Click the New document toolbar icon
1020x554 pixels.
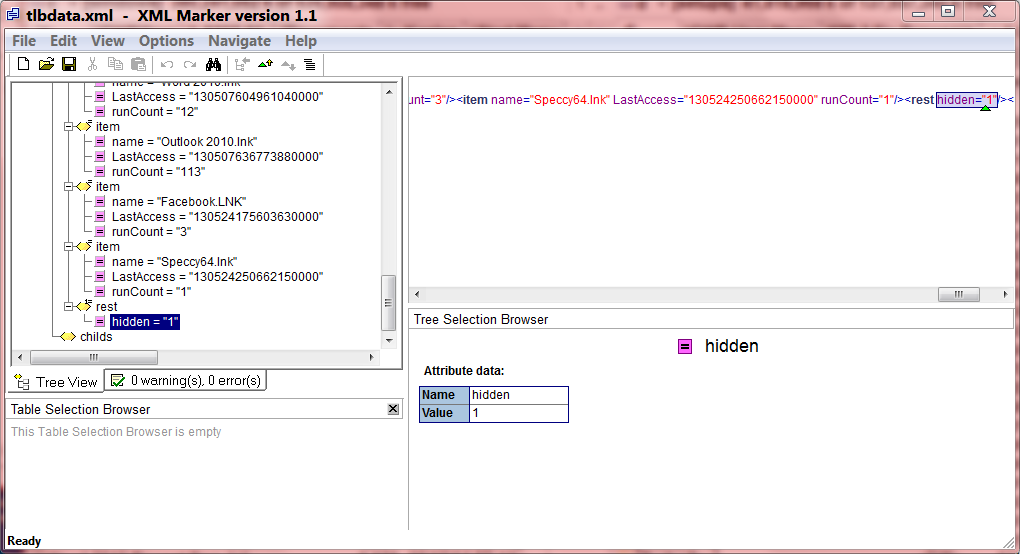pyautogui.click(x=23, y=64)
